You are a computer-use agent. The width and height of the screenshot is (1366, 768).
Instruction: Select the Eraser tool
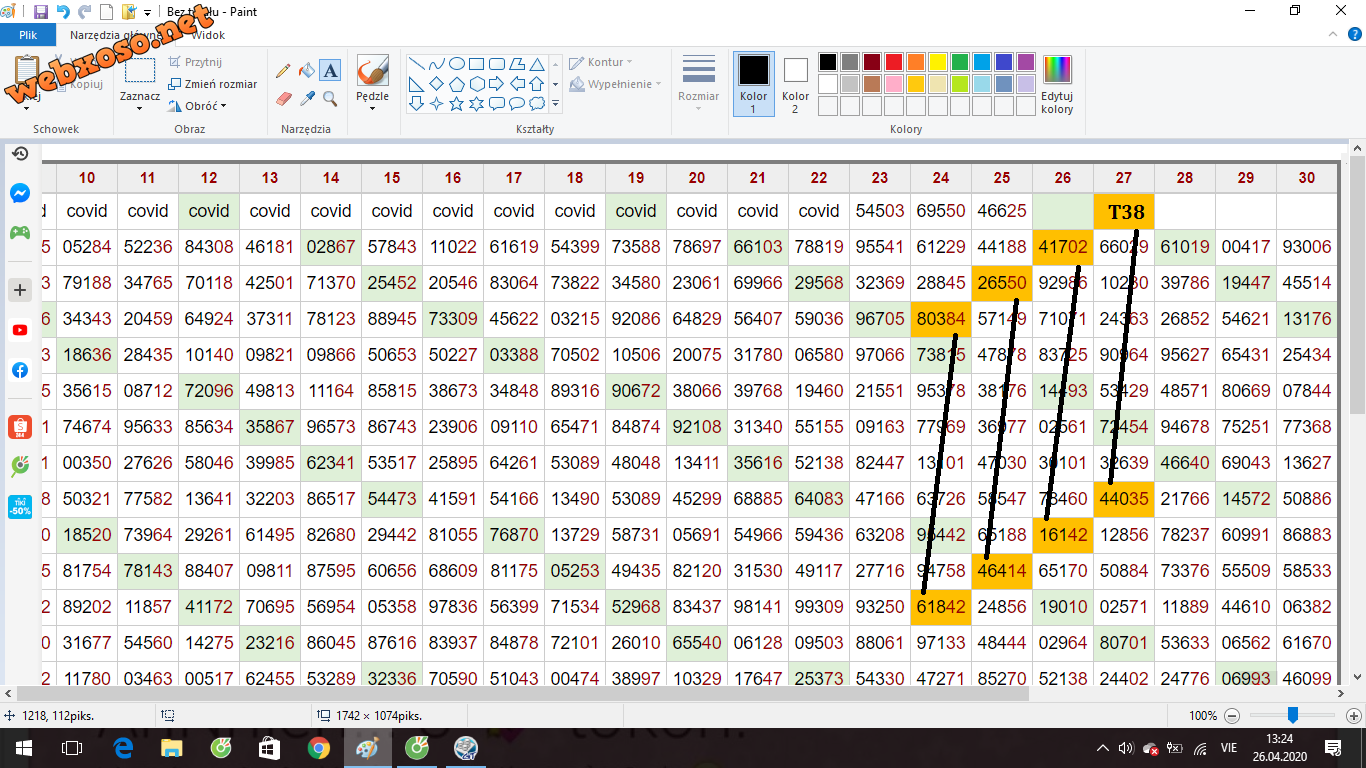283,99
